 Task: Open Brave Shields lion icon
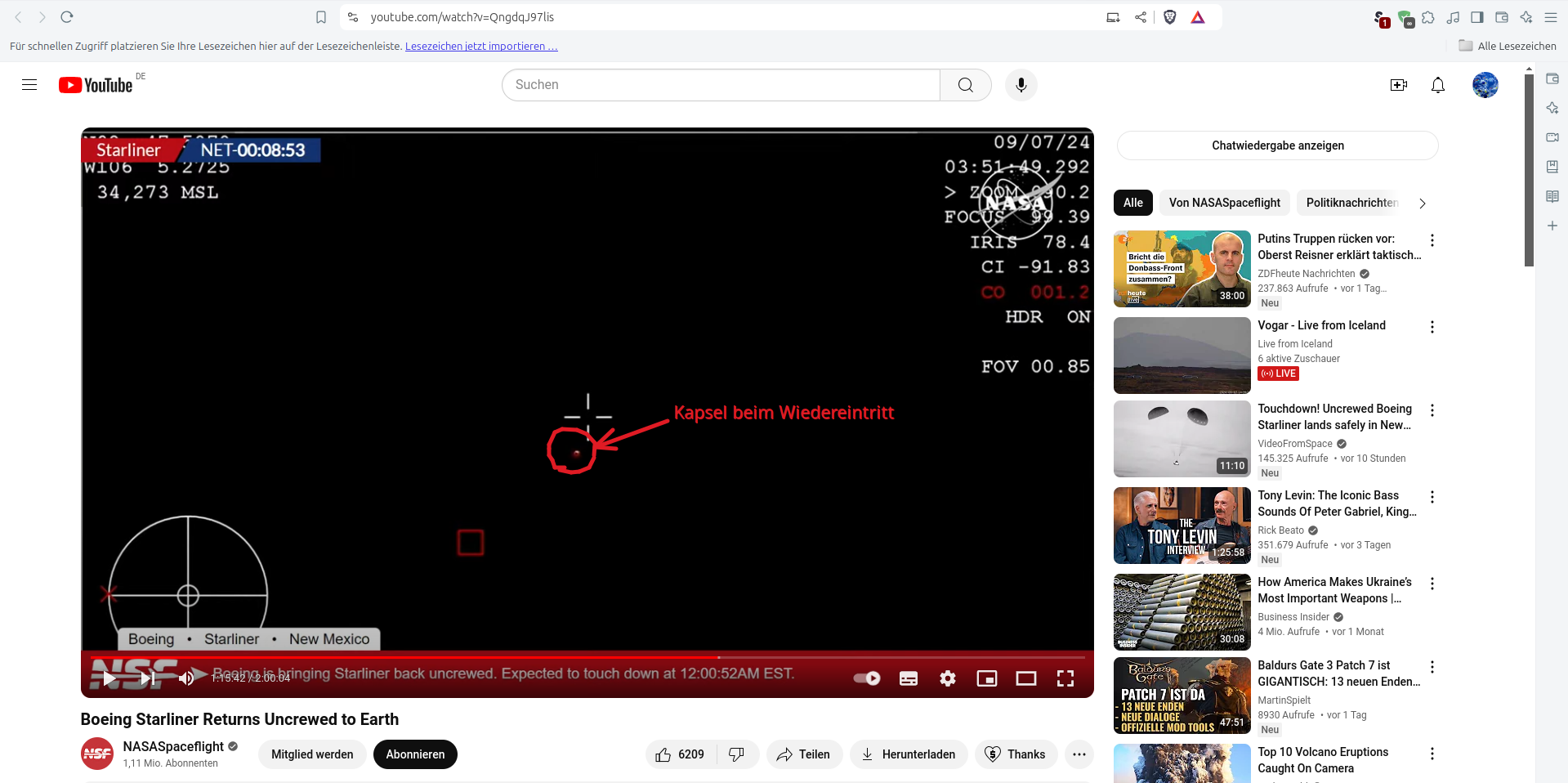pos(1170,17)
